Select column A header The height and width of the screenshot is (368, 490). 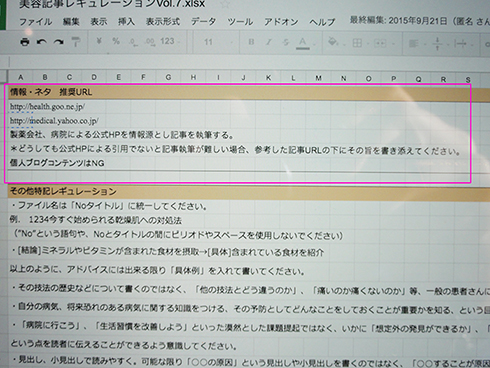coord(20,77)
